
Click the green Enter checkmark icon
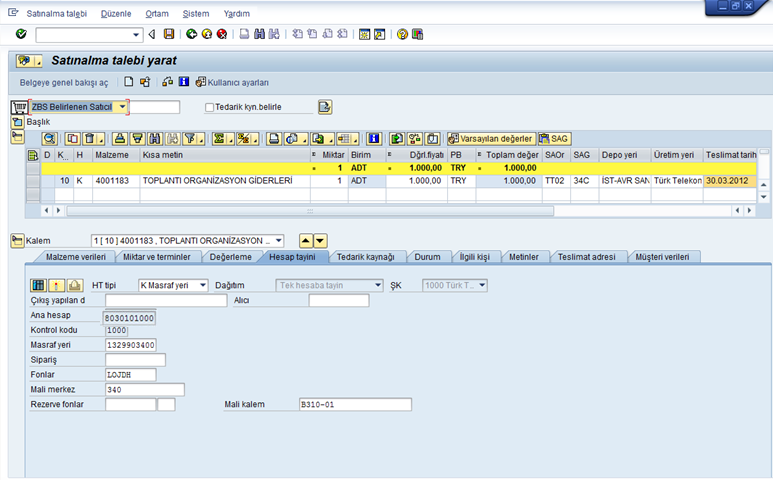(x=21, y=34)
